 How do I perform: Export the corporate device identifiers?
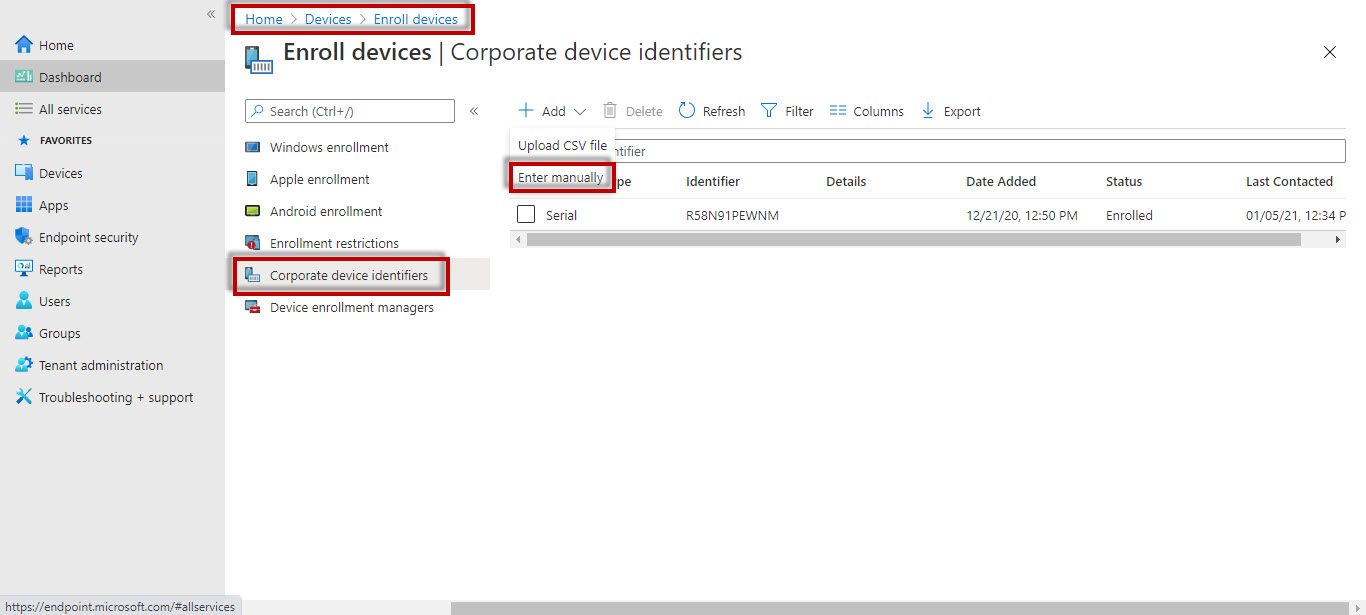point(949,110)
